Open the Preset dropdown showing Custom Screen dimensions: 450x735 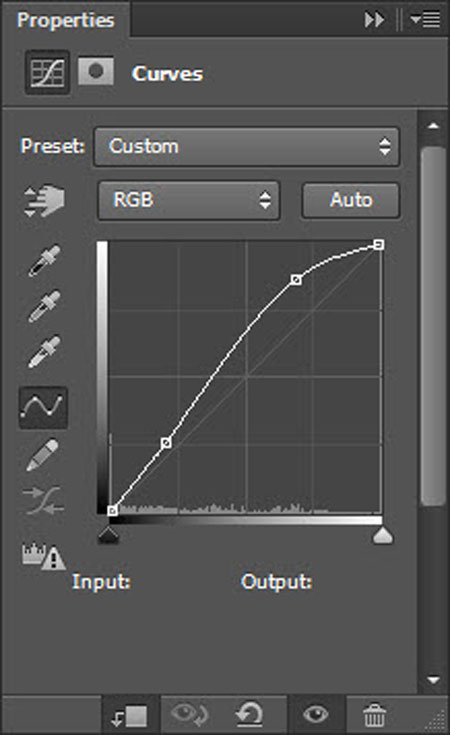[247, 147]
